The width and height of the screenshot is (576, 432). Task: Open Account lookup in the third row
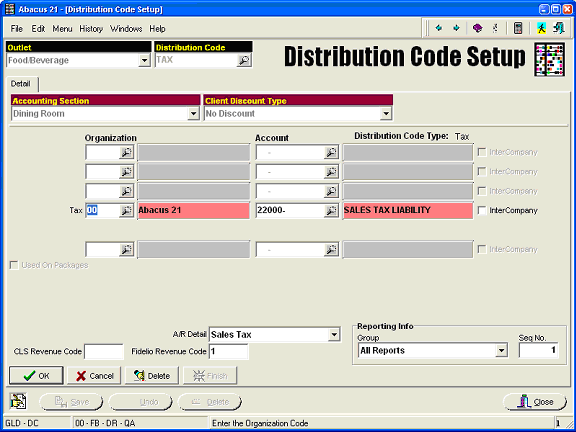[331, 191]
